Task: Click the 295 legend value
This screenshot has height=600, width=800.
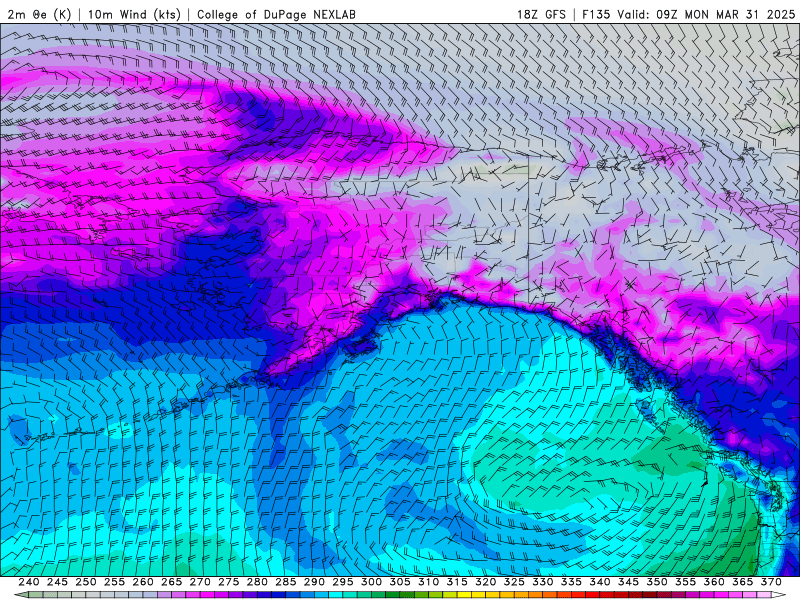Action: coord(343,582)
